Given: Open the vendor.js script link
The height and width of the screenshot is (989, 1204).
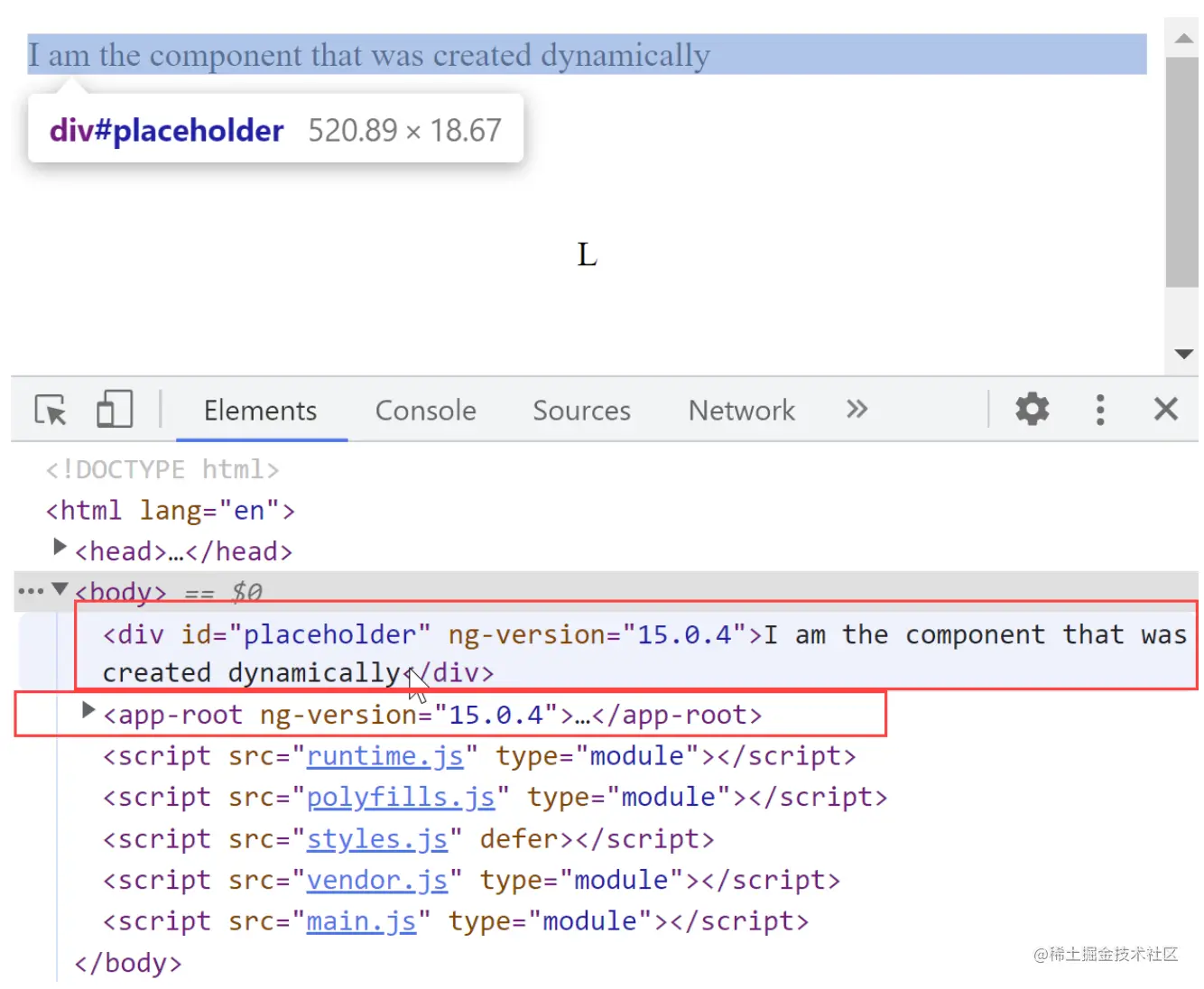Looking at the screenshot, I should click(377, 881).
